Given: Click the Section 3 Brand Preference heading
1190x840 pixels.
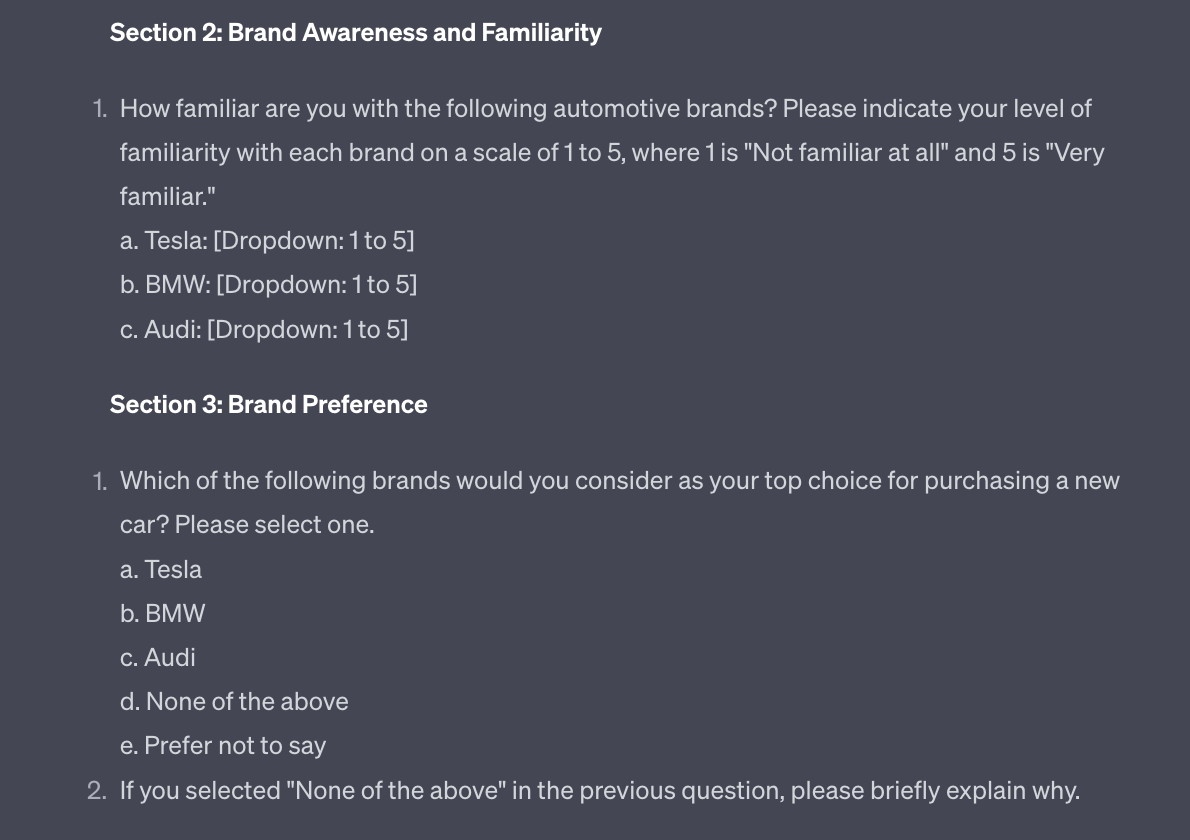Looking at the screenshot, I should [268, 405].
